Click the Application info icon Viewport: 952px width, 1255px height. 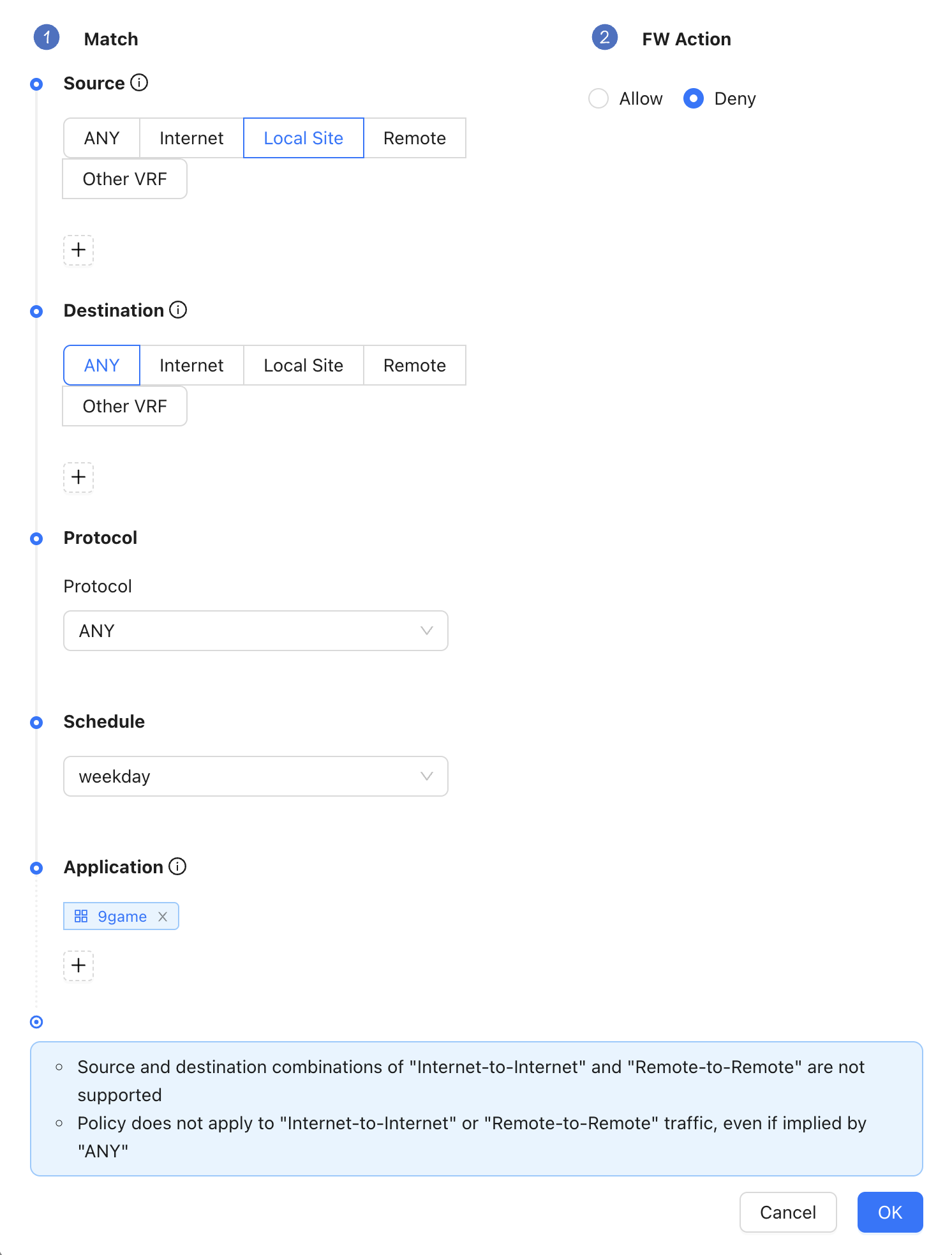(177, 867)
